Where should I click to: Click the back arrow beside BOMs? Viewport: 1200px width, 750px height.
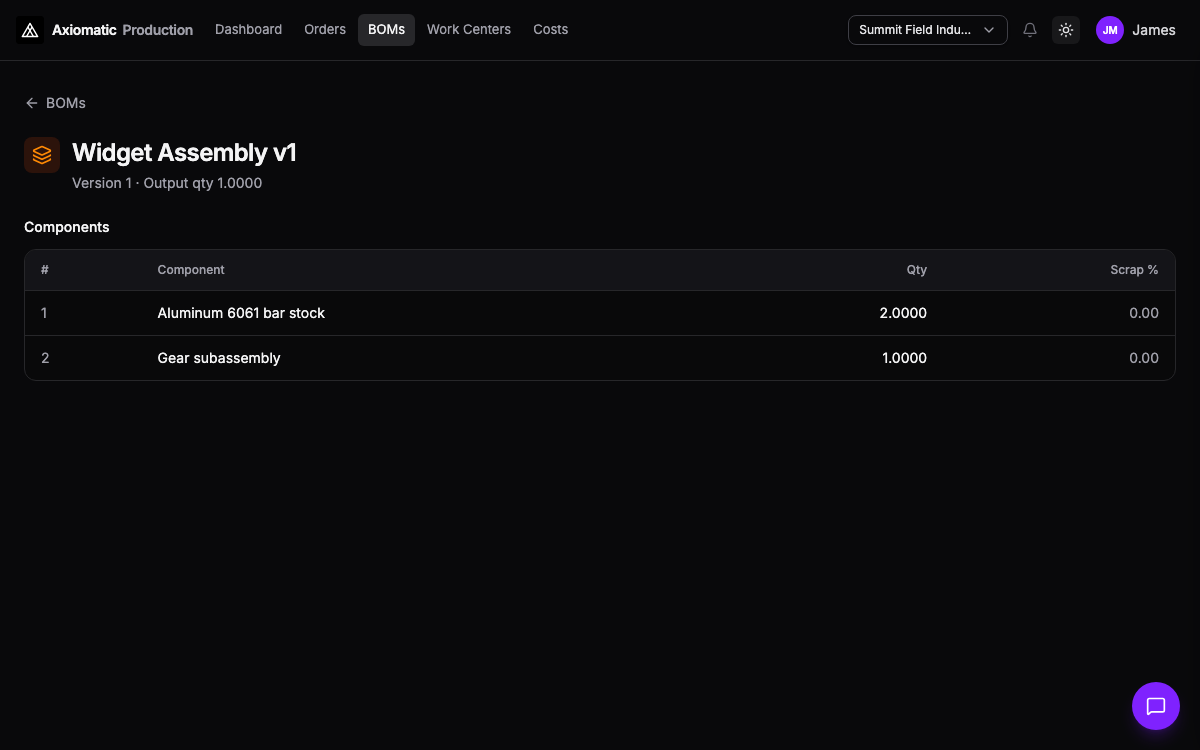coord(32,103)
